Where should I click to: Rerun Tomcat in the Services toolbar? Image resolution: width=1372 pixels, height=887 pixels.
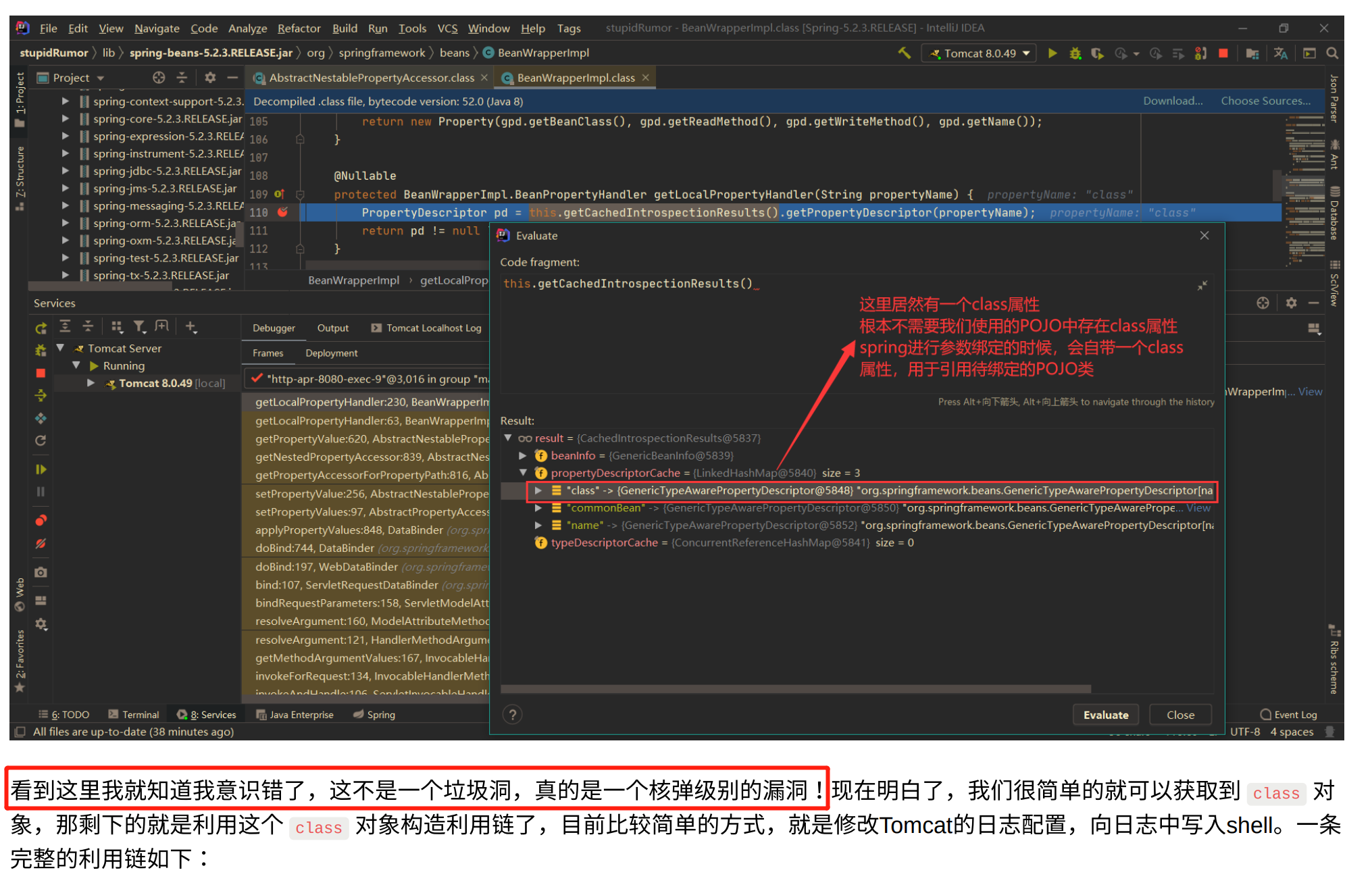click(x=41, y=328)
